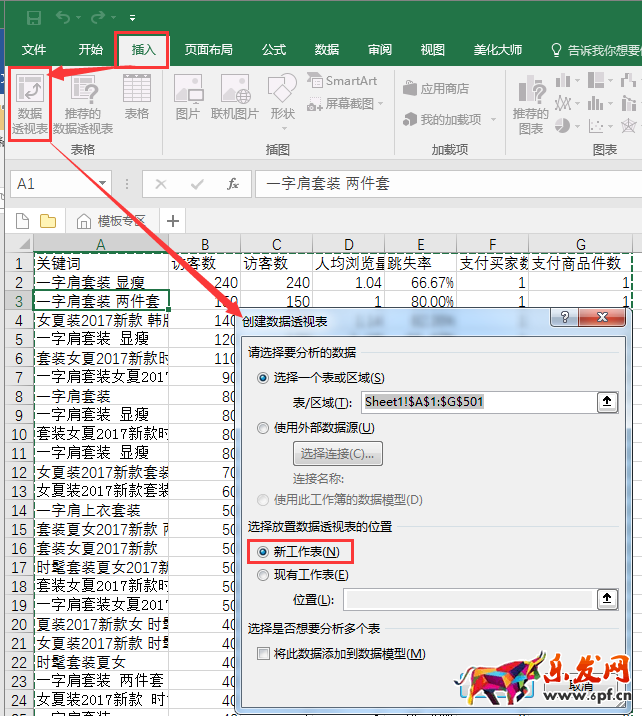
Task: Insert a picture using 图片 icon
Action: click(188, 98)
